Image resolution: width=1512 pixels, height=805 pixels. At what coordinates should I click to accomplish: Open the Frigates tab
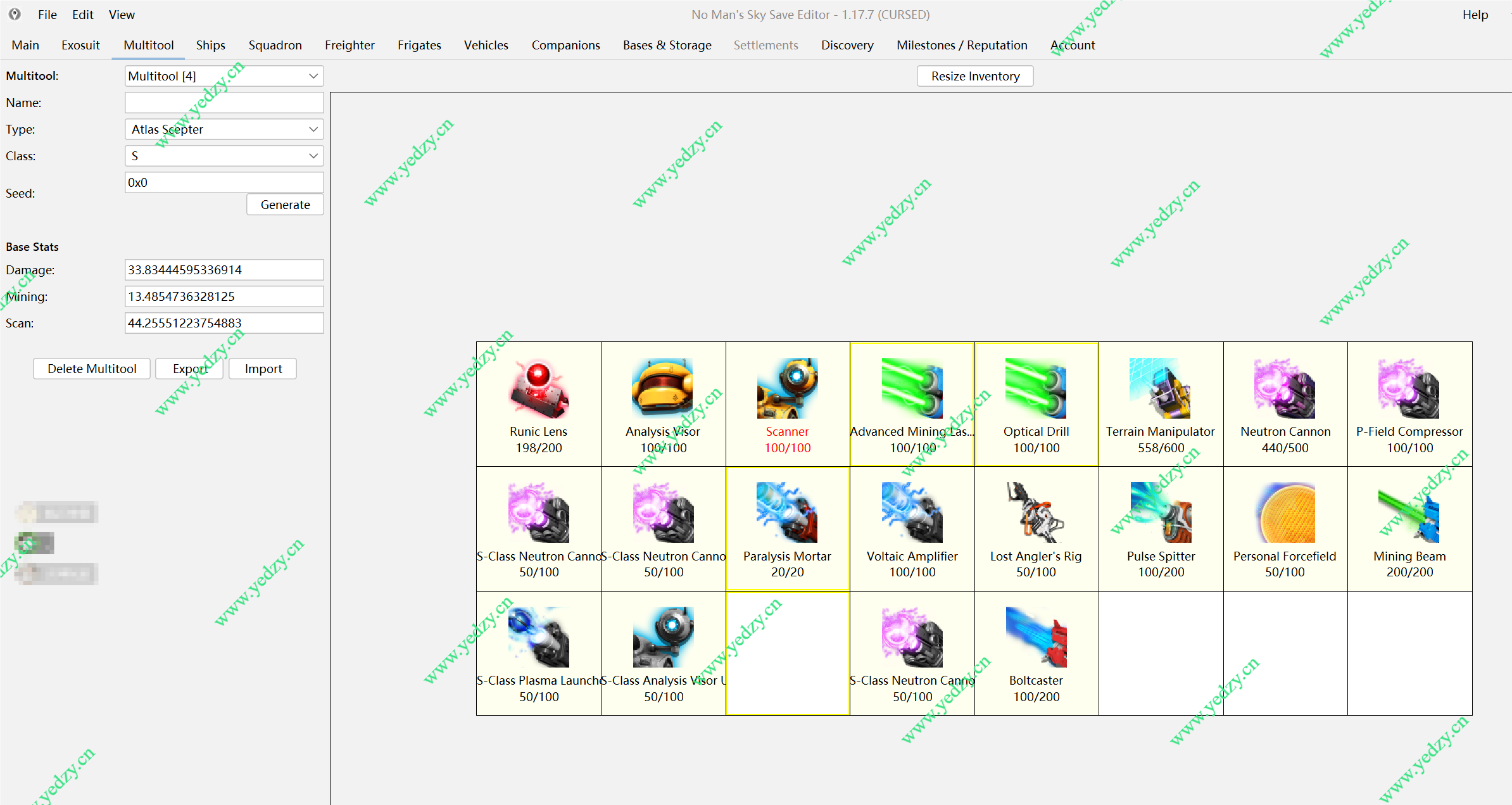tap(419, 45)
